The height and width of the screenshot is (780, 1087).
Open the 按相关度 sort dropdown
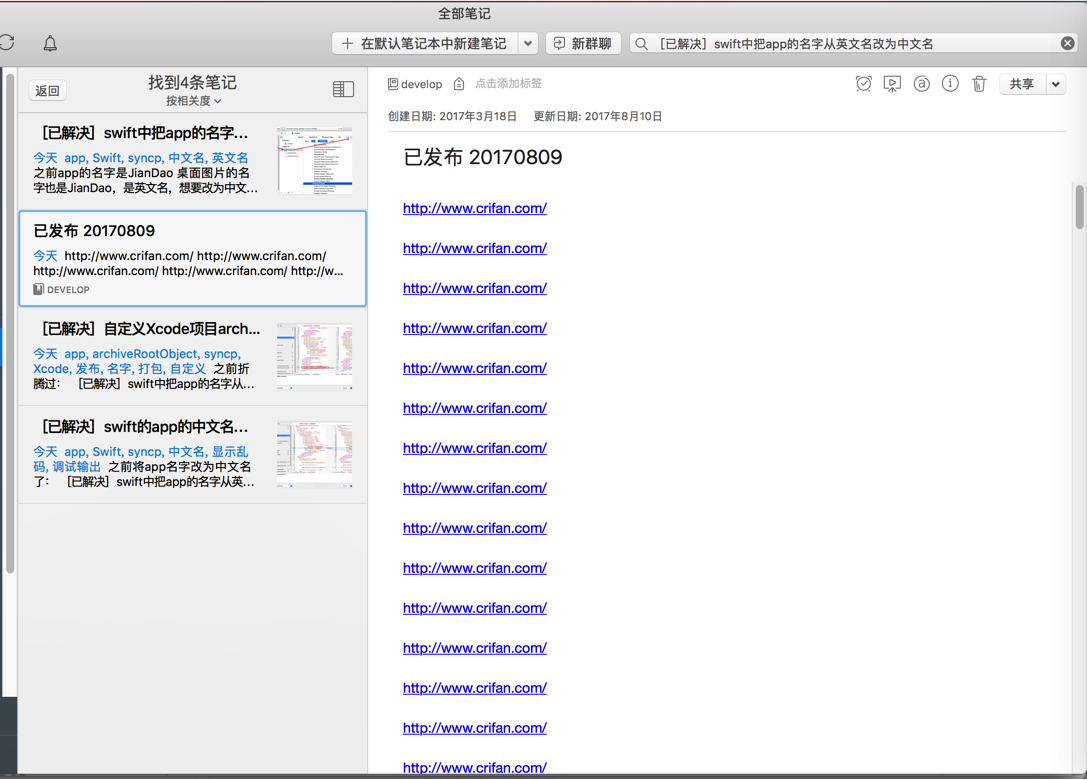pos(193,101)
